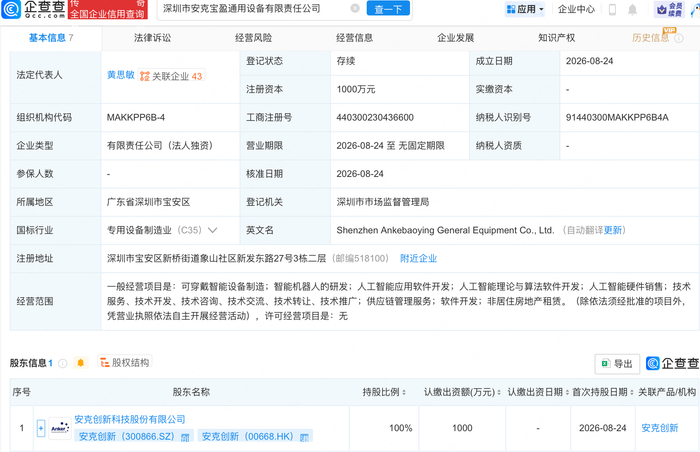Image resolution: width=700 pixels, height=452 pixels.
Task: Click the company name search input field
Action: tap(256, 8)
